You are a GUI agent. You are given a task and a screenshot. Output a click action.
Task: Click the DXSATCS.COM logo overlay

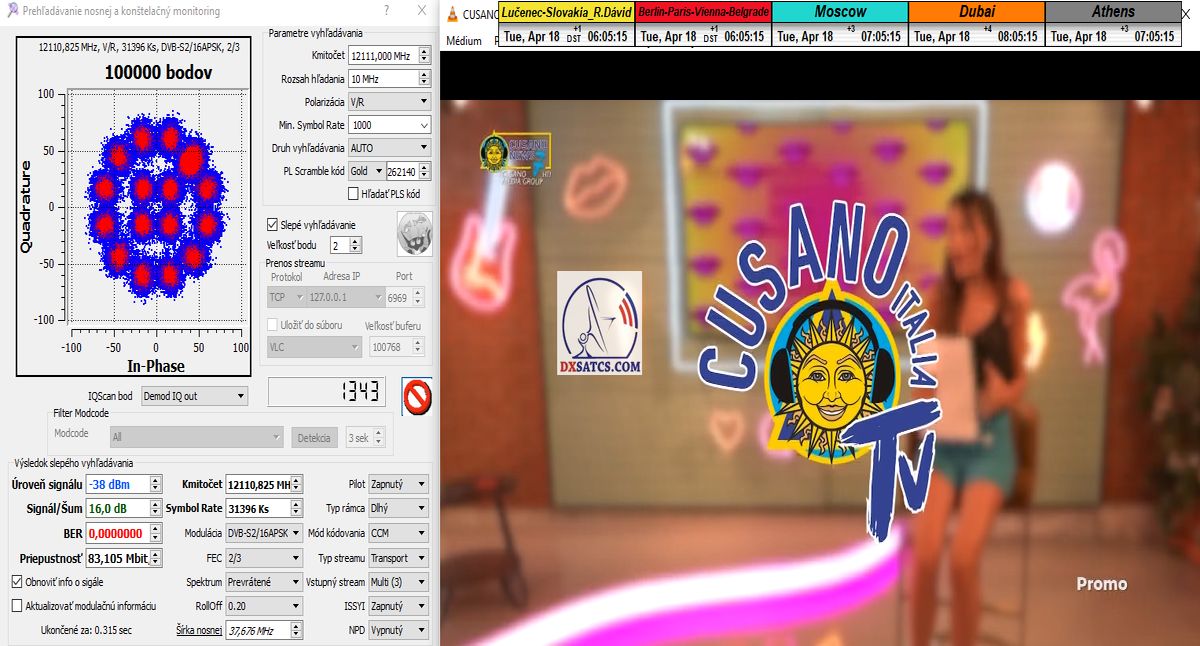pos(599,324)
